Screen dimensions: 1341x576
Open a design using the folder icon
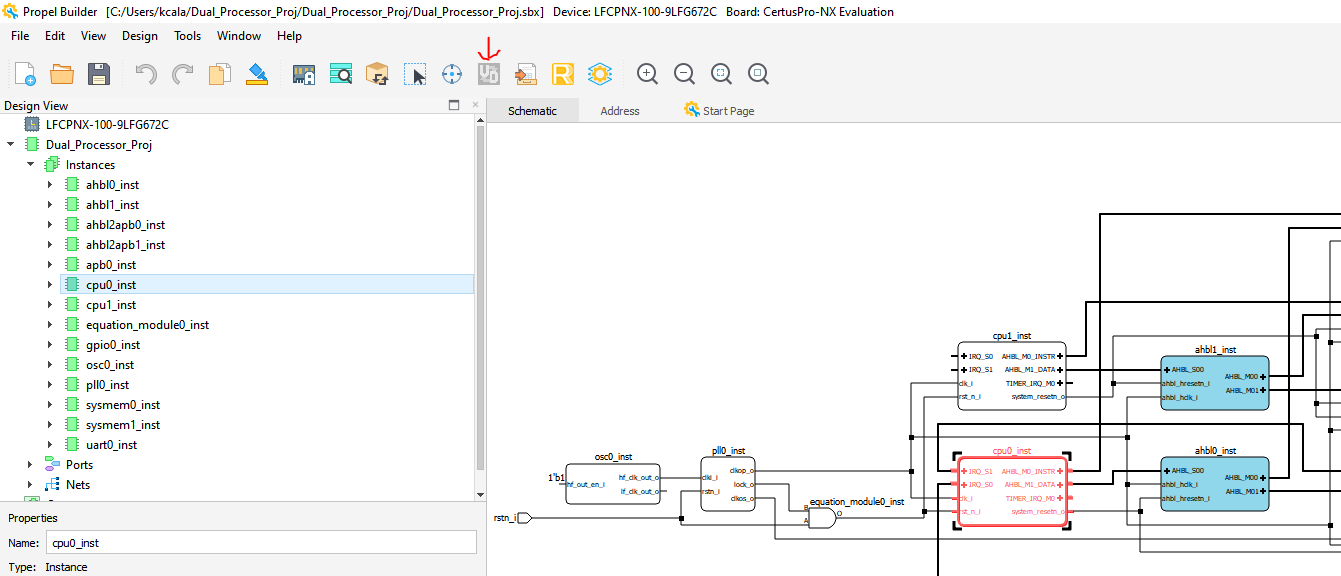62,74
